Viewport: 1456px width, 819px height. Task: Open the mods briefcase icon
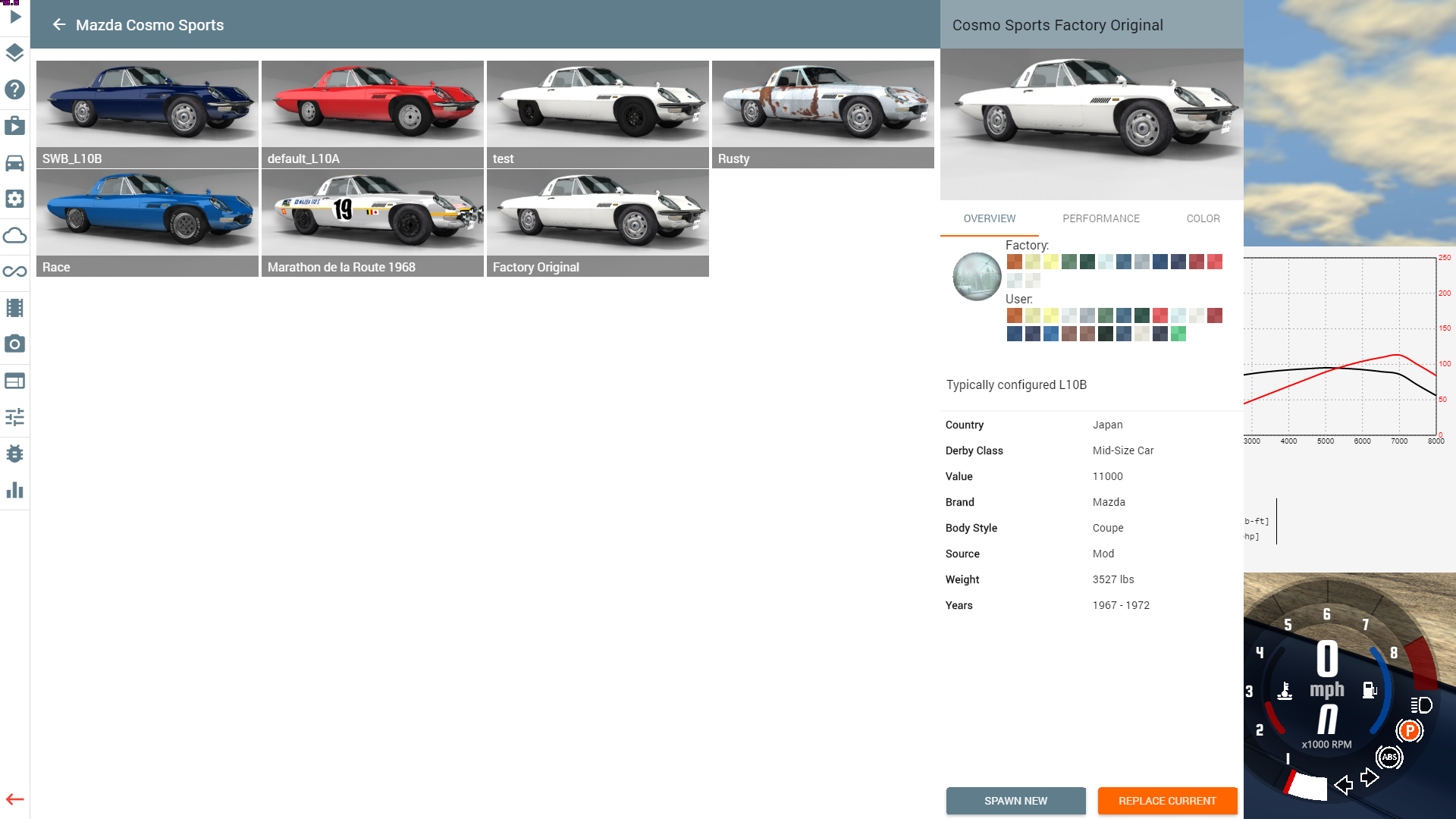point(15,126)
